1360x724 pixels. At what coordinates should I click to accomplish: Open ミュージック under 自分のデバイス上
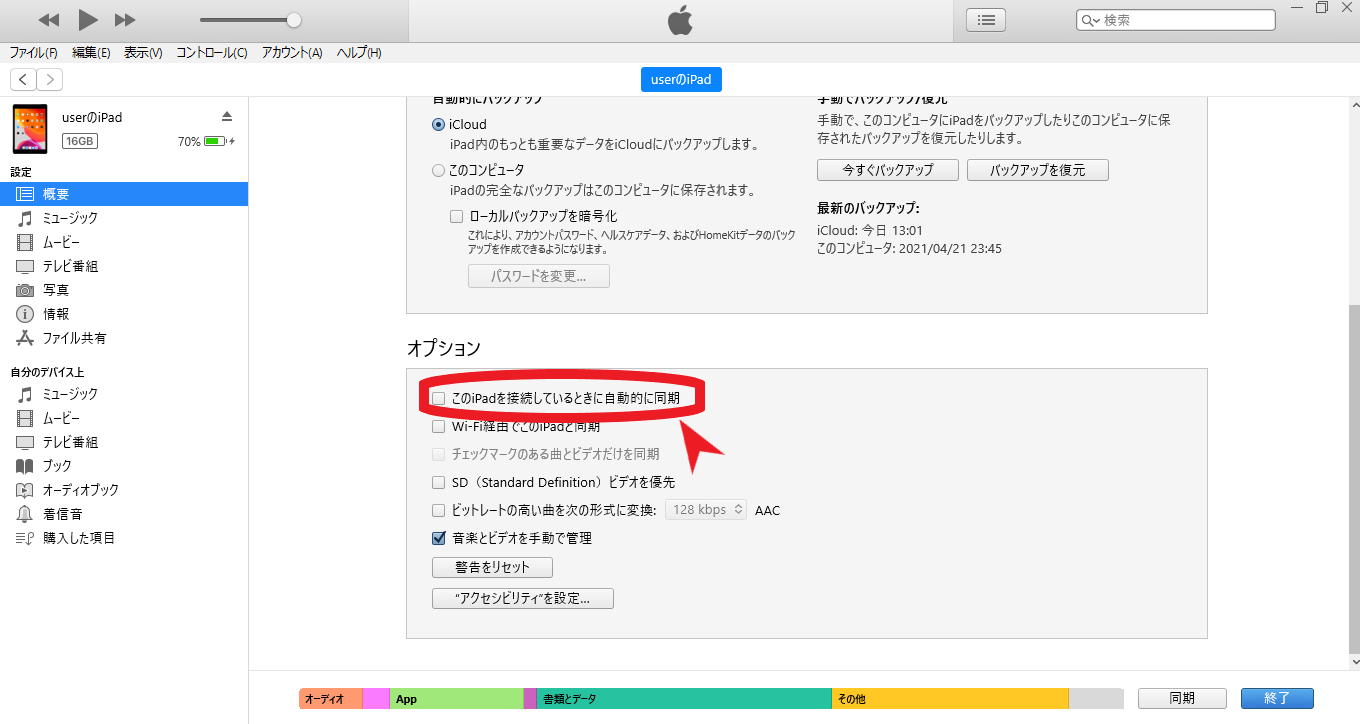click(x=124, y=394)
